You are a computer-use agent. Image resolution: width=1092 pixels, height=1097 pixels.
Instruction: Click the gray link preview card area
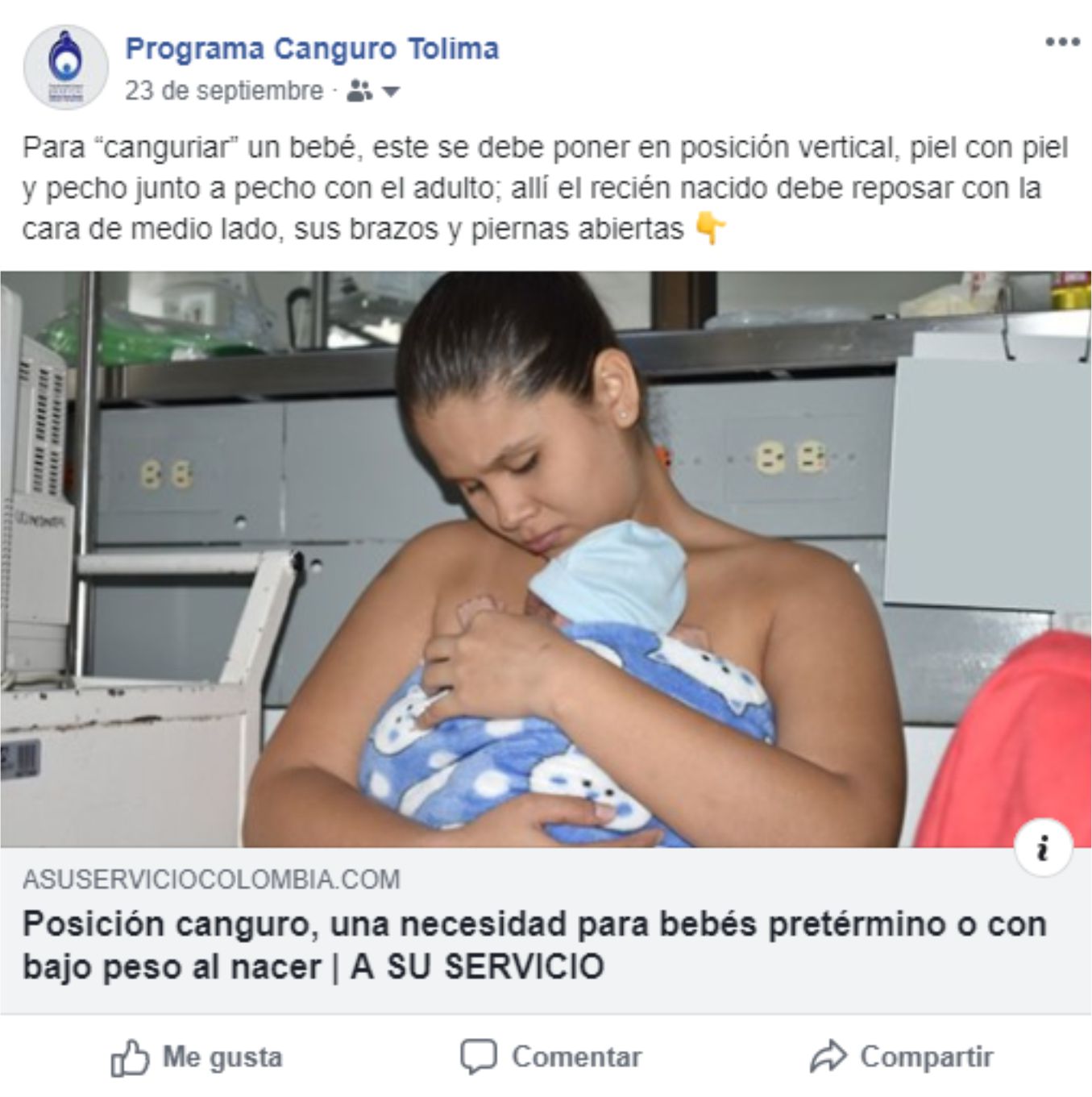[x=546, y=930]
